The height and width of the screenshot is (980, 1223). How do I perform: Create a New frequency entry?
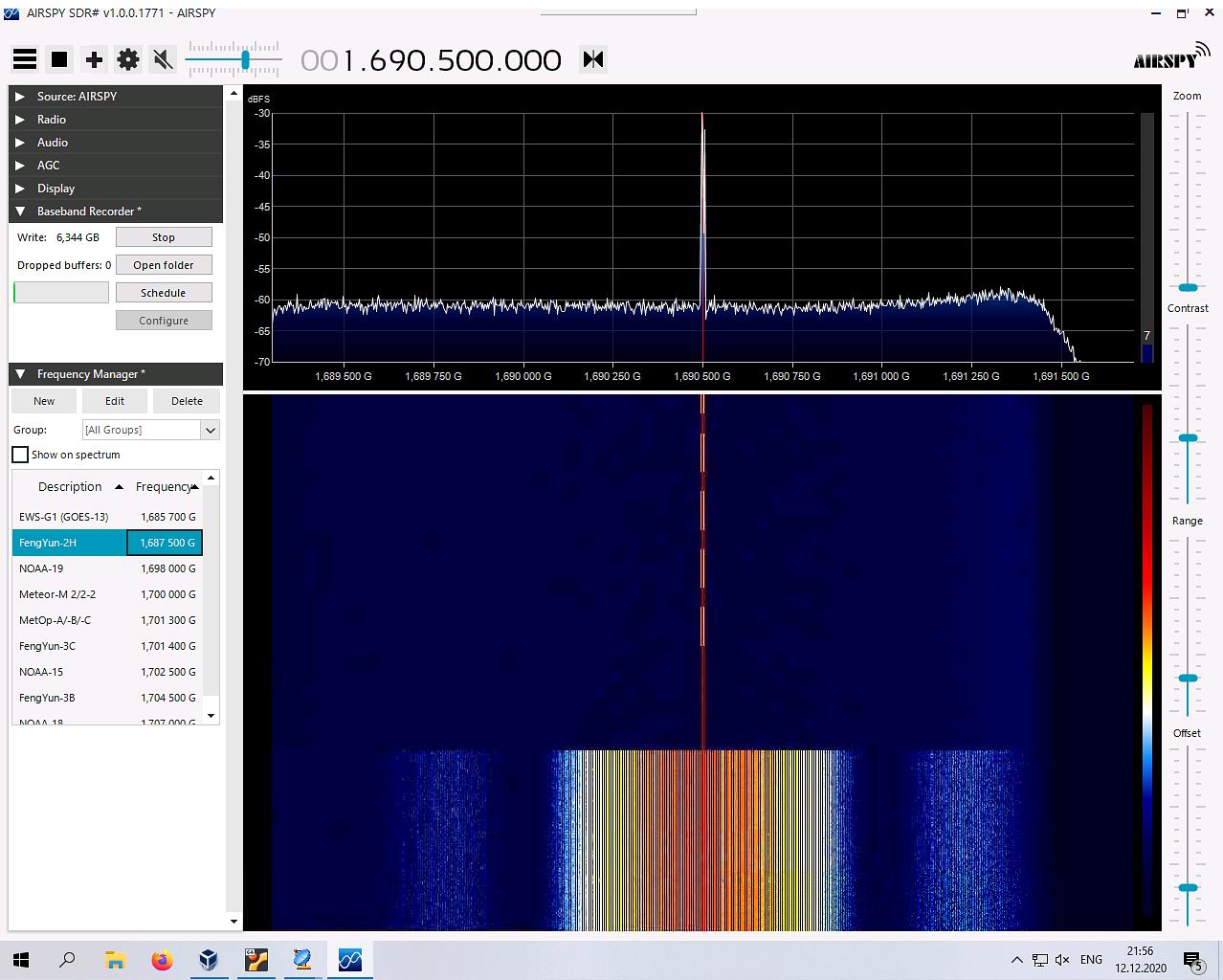coord(44,401)
